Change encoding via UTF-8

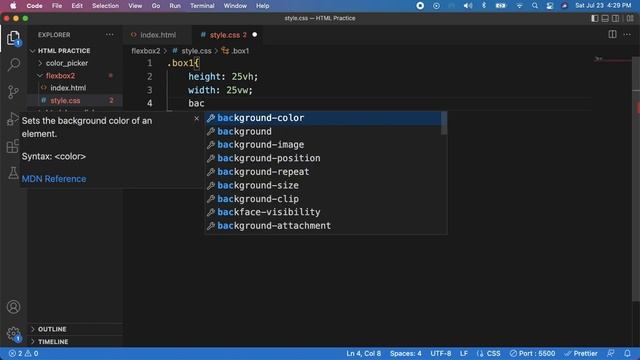coord(440,353)
